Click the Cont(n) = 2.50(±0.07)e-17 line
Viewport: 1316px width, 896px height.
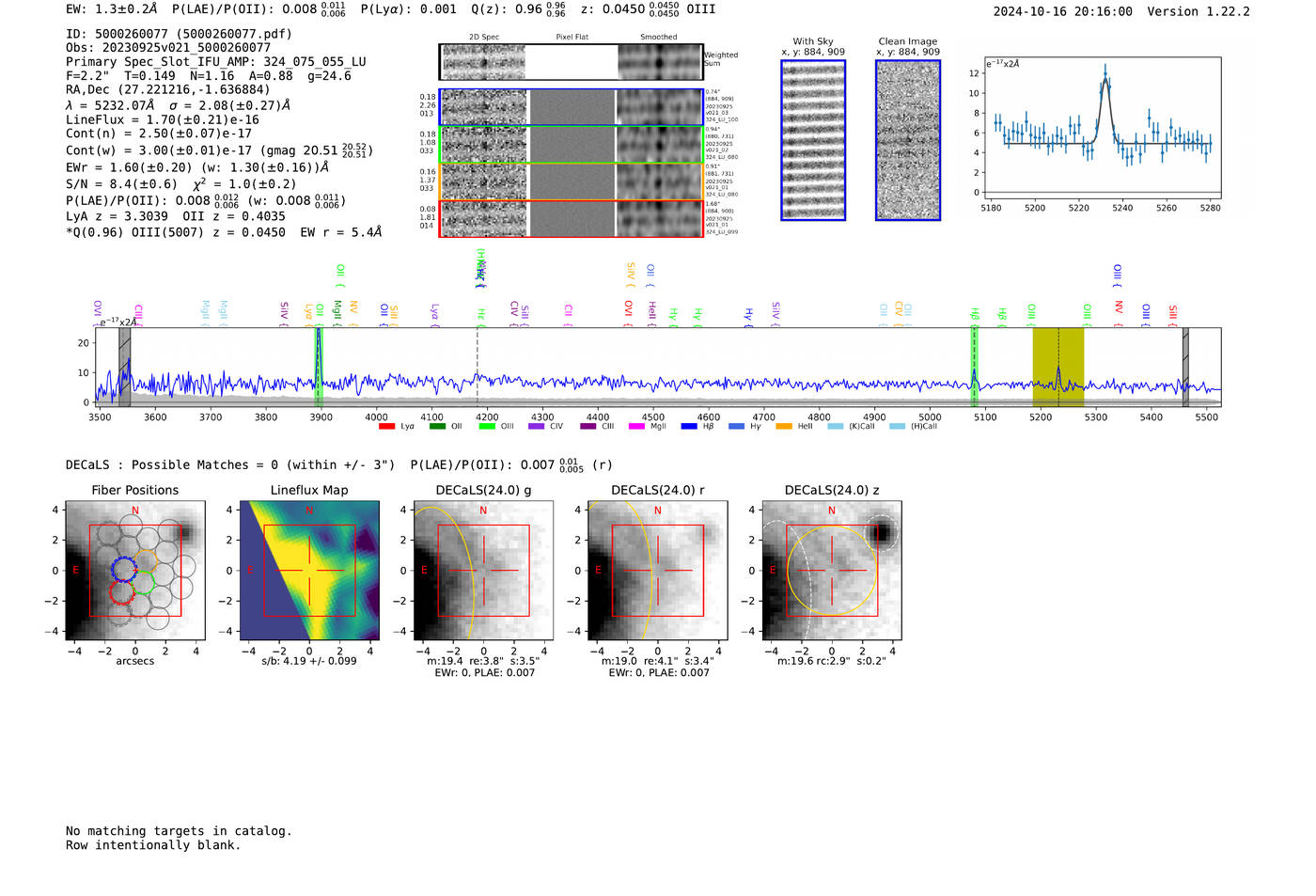159,134
